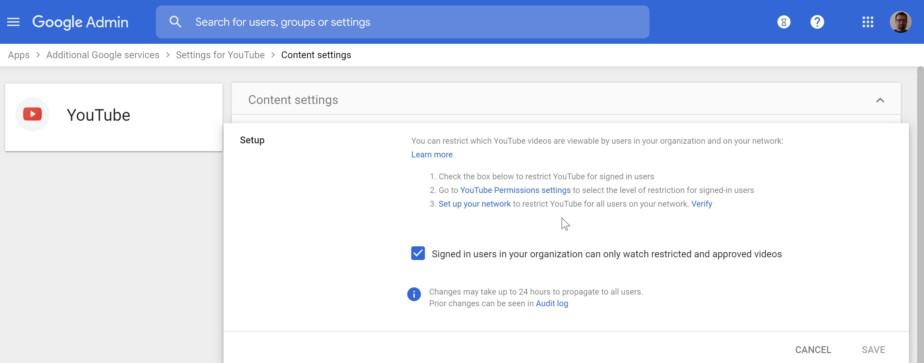Click the Setup section label
The width and height of the screenshot is (924, 363).
[252, 140]
